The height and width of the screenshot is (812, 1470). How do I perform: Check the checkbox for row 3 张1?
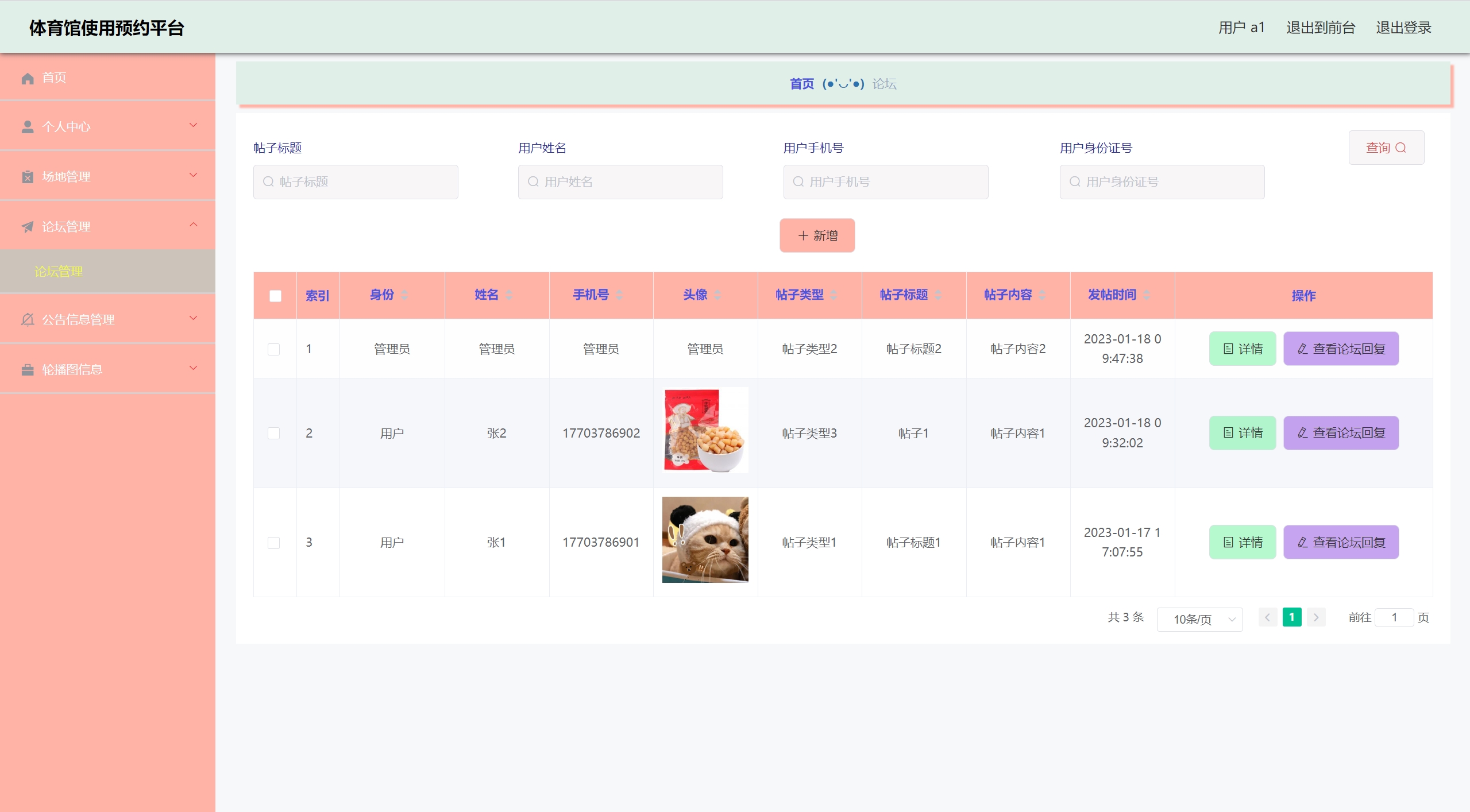[274, 543]
